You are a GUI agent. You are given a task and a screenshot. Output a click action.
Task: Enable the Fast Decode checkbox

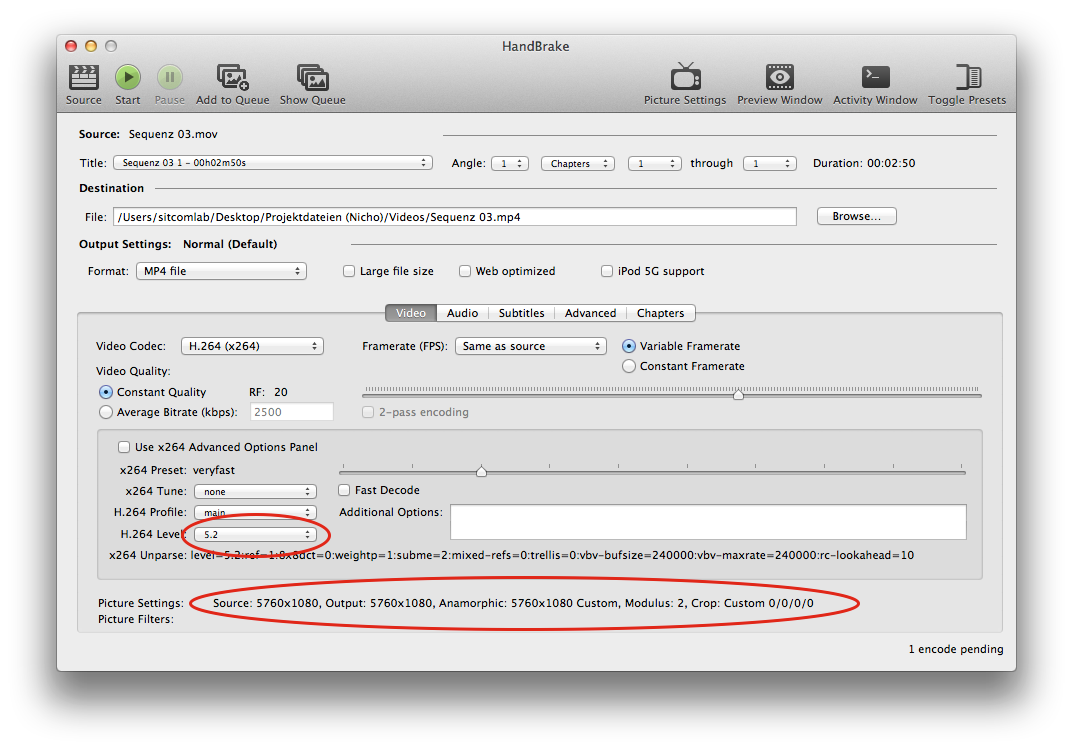coord(344,490)
